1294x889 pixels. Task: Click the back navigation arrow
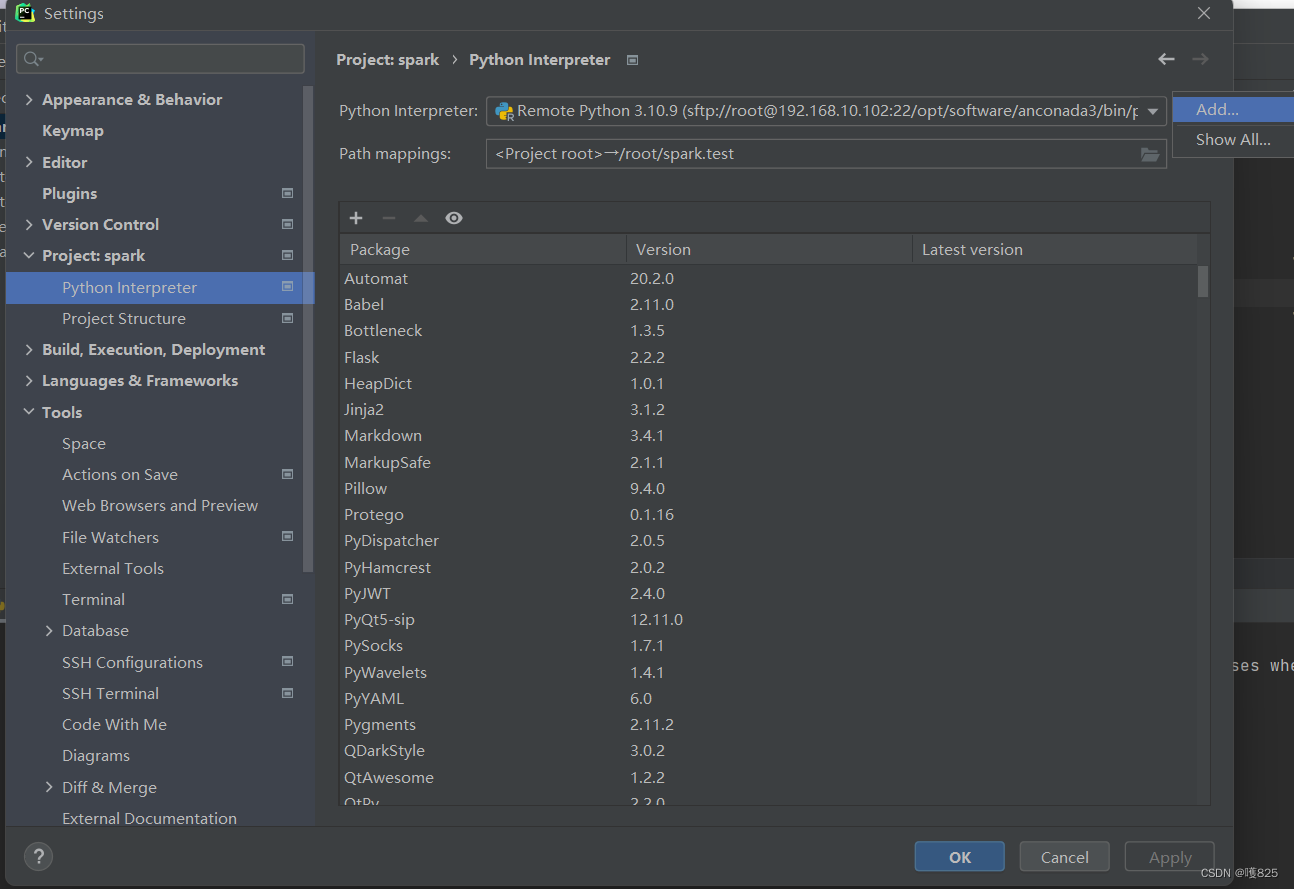1166,59
